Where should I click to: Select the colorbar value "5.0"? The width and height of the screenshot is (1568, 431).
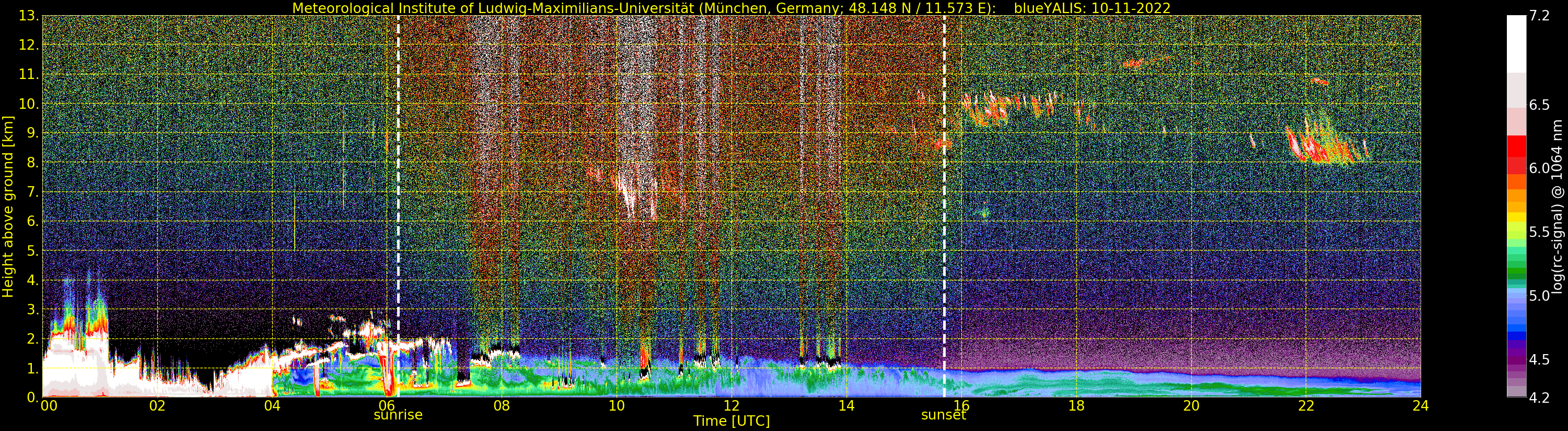click(1539, 296)
